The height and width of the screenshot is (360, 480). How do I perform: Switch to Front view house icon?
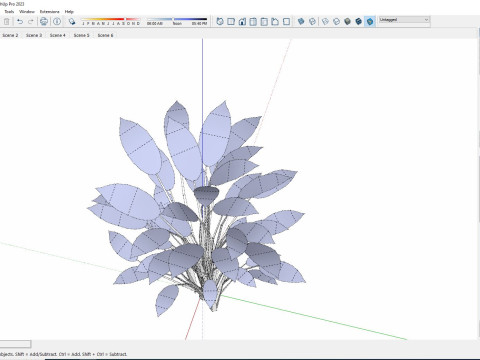point(242,22)
